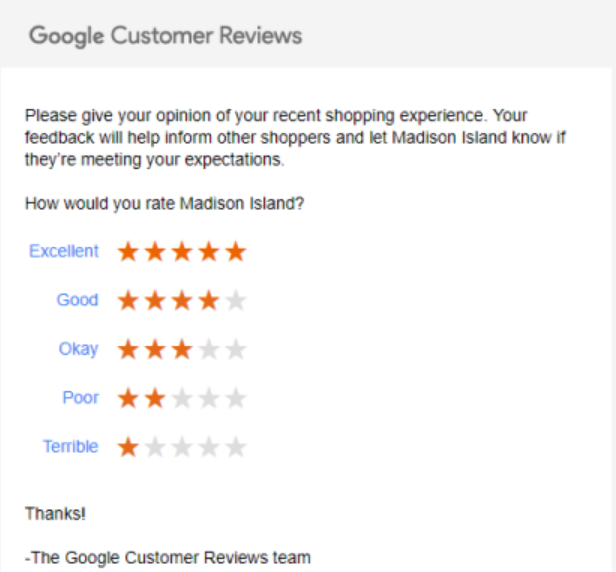This screenshot has height=572, width=616.
Task: Click second orange star in Poor row
Action: click(x=155, y=398)
